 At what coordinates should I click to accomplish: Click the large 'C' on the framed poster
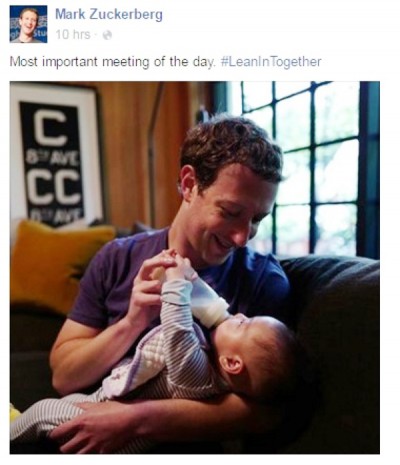[51, 128]
